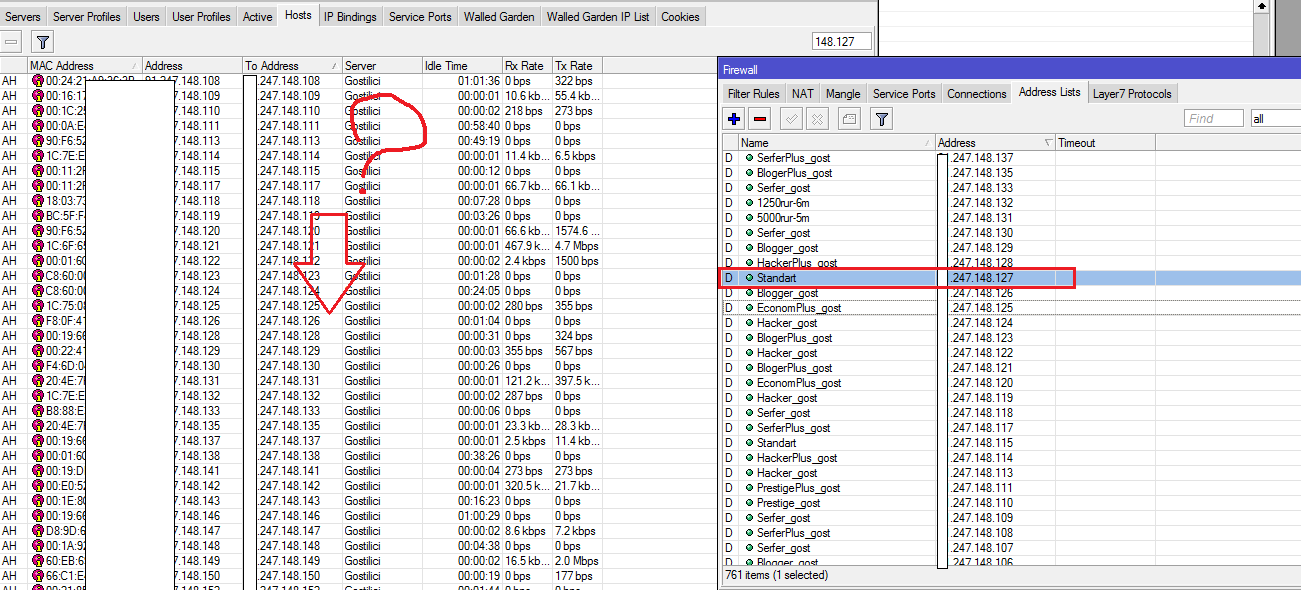
Task: Click the Tx Rate value 4.7 Mbps
Action: [577, 246]
